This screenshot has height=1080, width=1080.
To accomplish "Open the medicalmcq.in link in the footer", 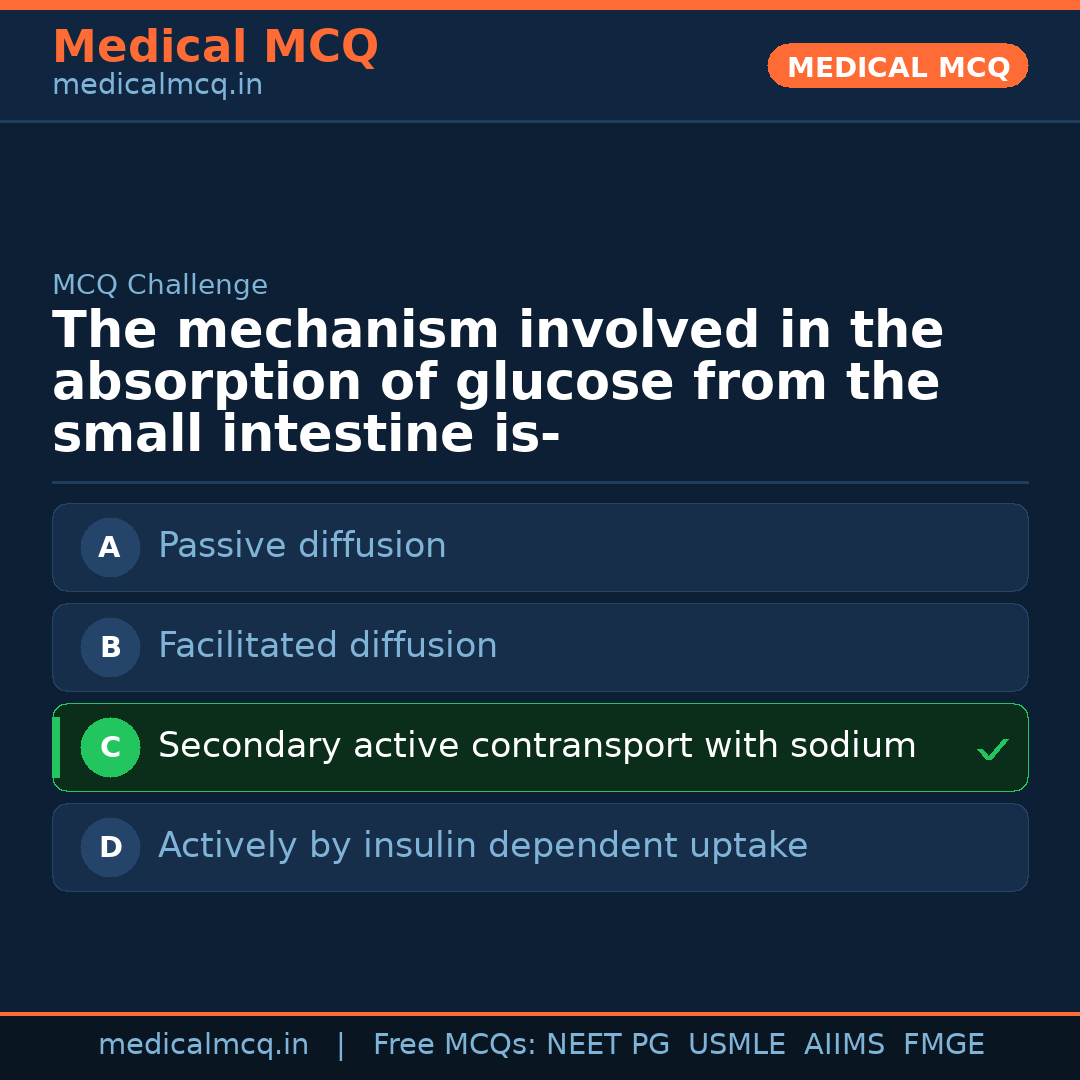I will click(x=203, y=1045).
